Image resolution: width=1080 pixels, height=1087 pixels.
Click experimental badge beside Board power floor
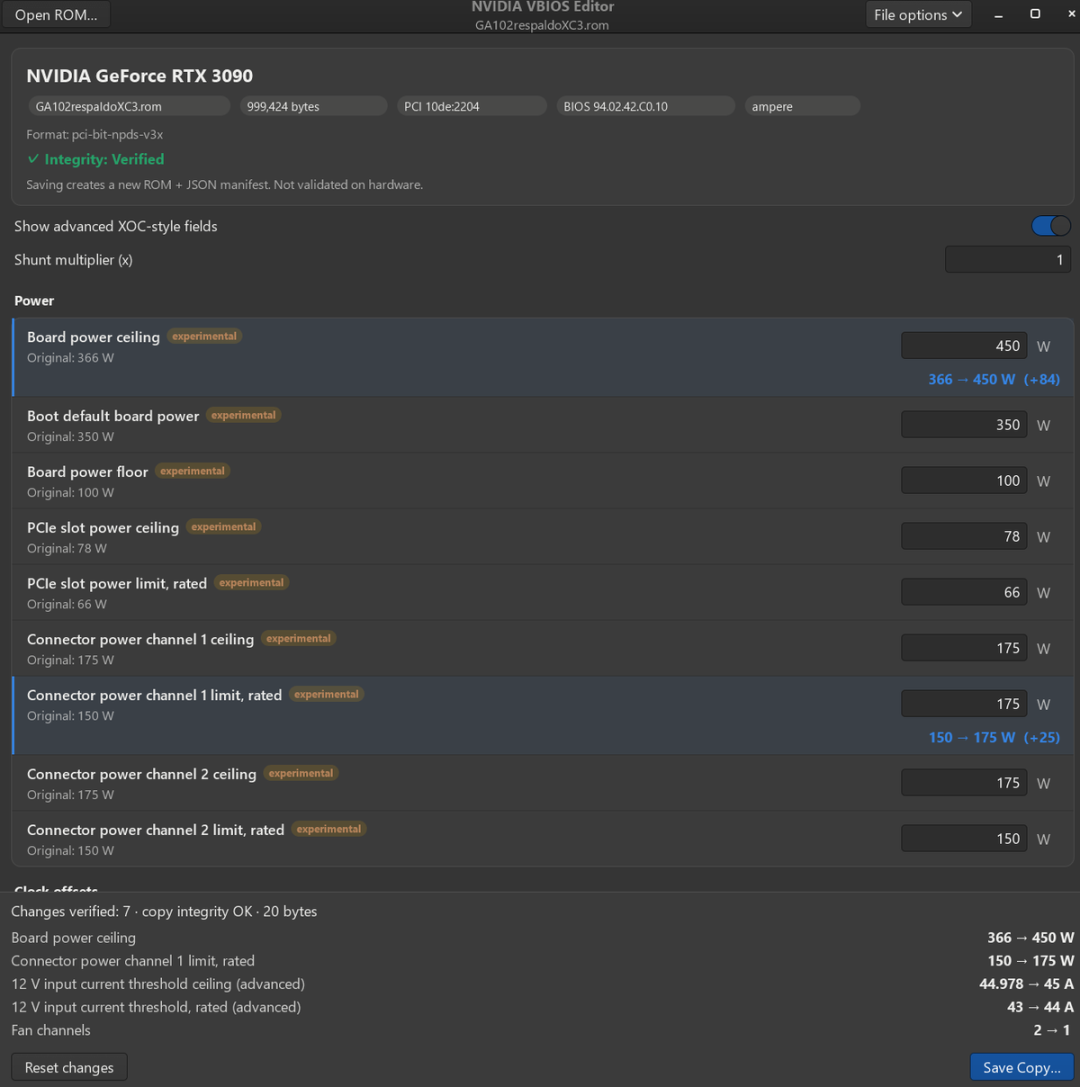pyautogui.click(x=192, y=471)
